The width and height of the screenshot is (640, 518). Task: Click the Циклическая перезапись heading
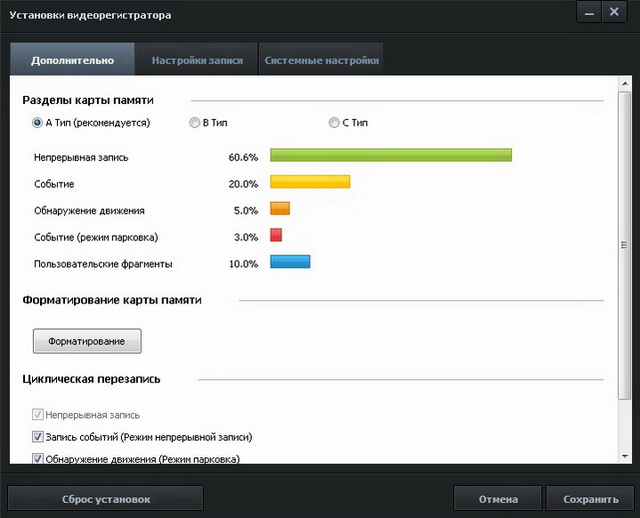coord(91,379)
